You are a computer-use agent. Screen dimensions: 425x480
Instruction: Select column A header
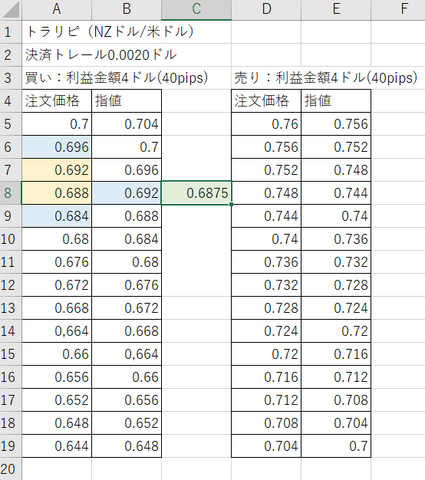point(57,9)
